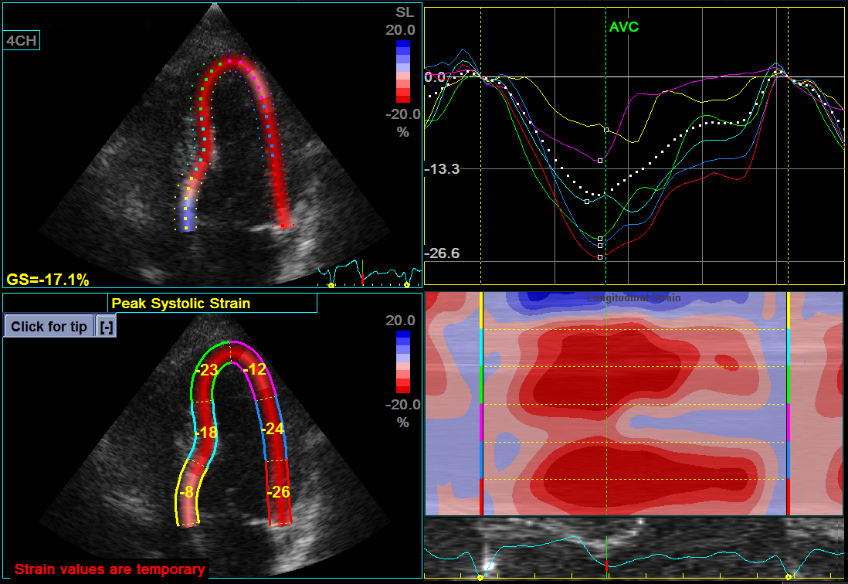
Task: Click the GS=-17.1% global strain readout
Action: [48, 279]
